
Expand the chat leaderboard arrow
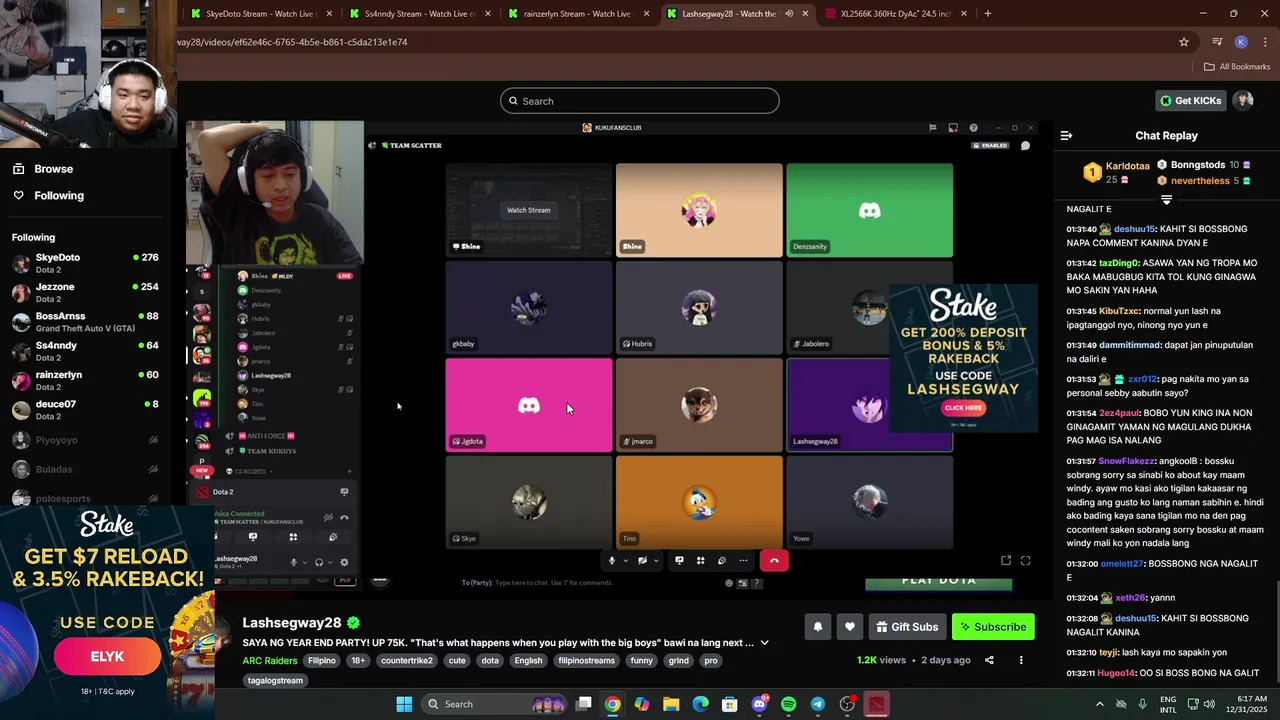point(1166,199)
